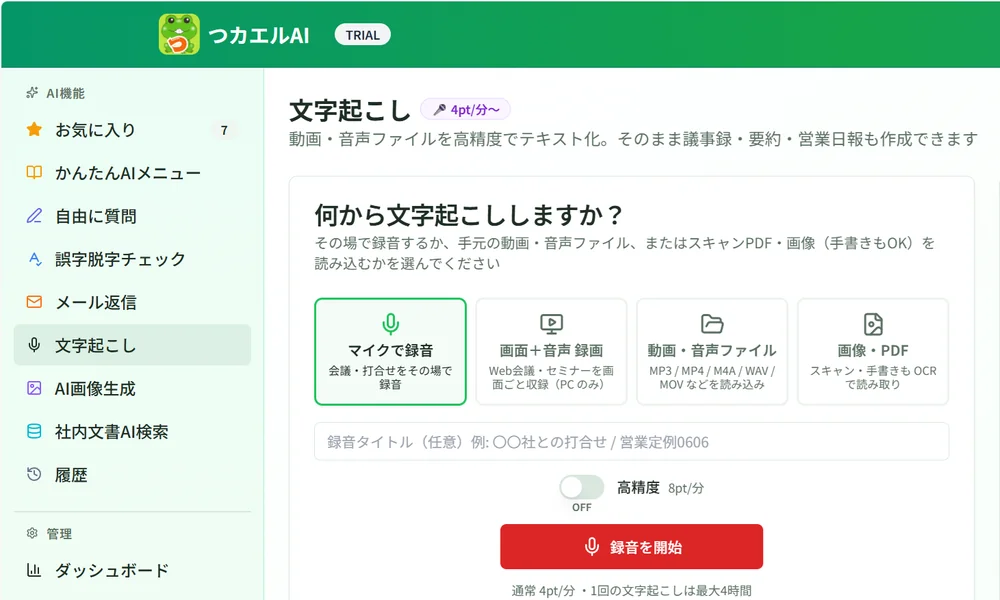Screen dimensions: 1000x600
Task: Start recording with 録音を開始 button
Action: [631, 546]
